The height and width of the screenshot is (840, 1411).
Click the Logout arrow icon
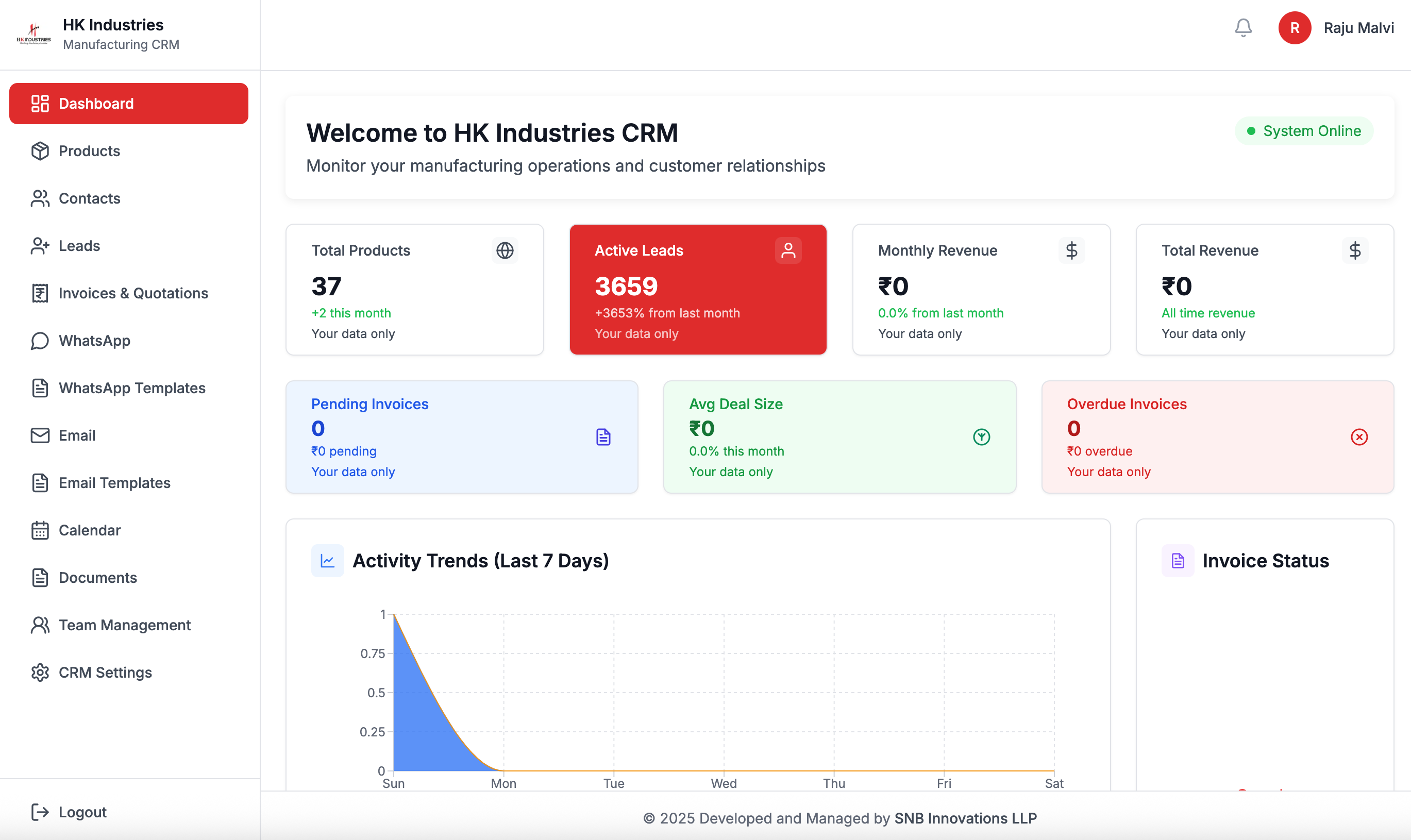pyautogui.click(x=40, y=812)
